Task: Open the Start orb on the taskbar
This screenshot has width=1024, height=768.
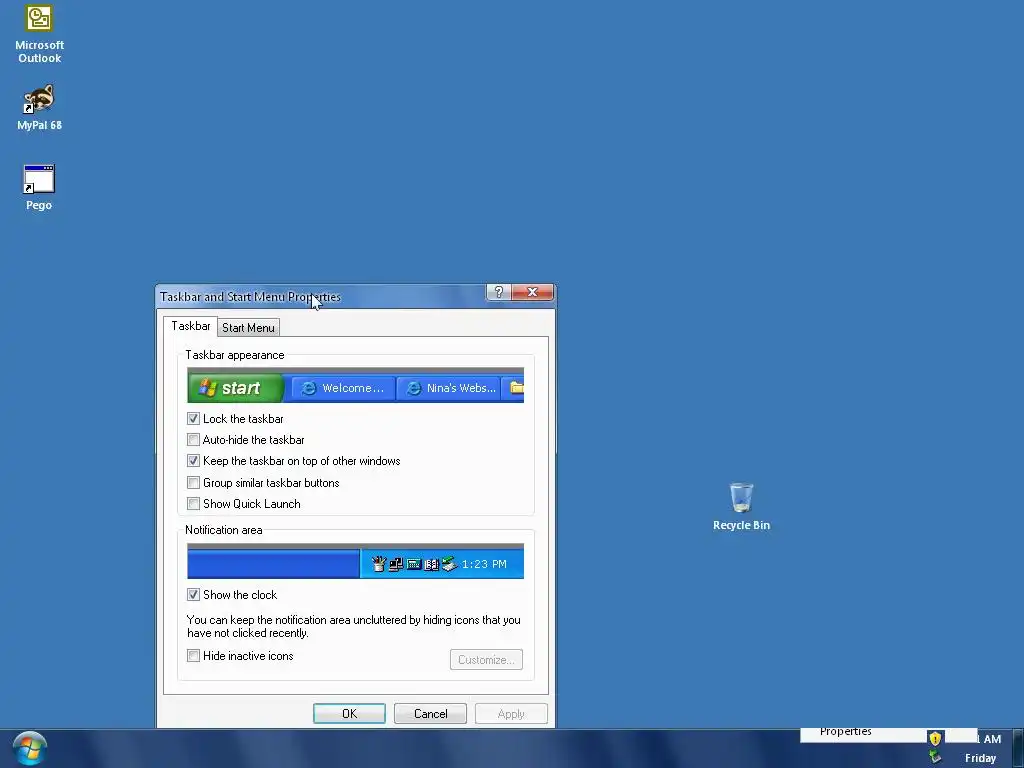Action: coord(29,748)
